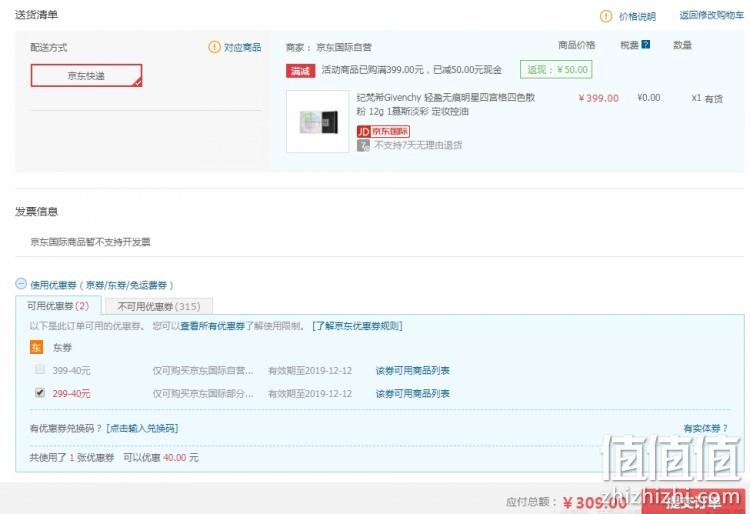Go back via 返回修改购物车 link
Image resolution: width=750 pixels, height=514 pixels.
click(712, 15)
